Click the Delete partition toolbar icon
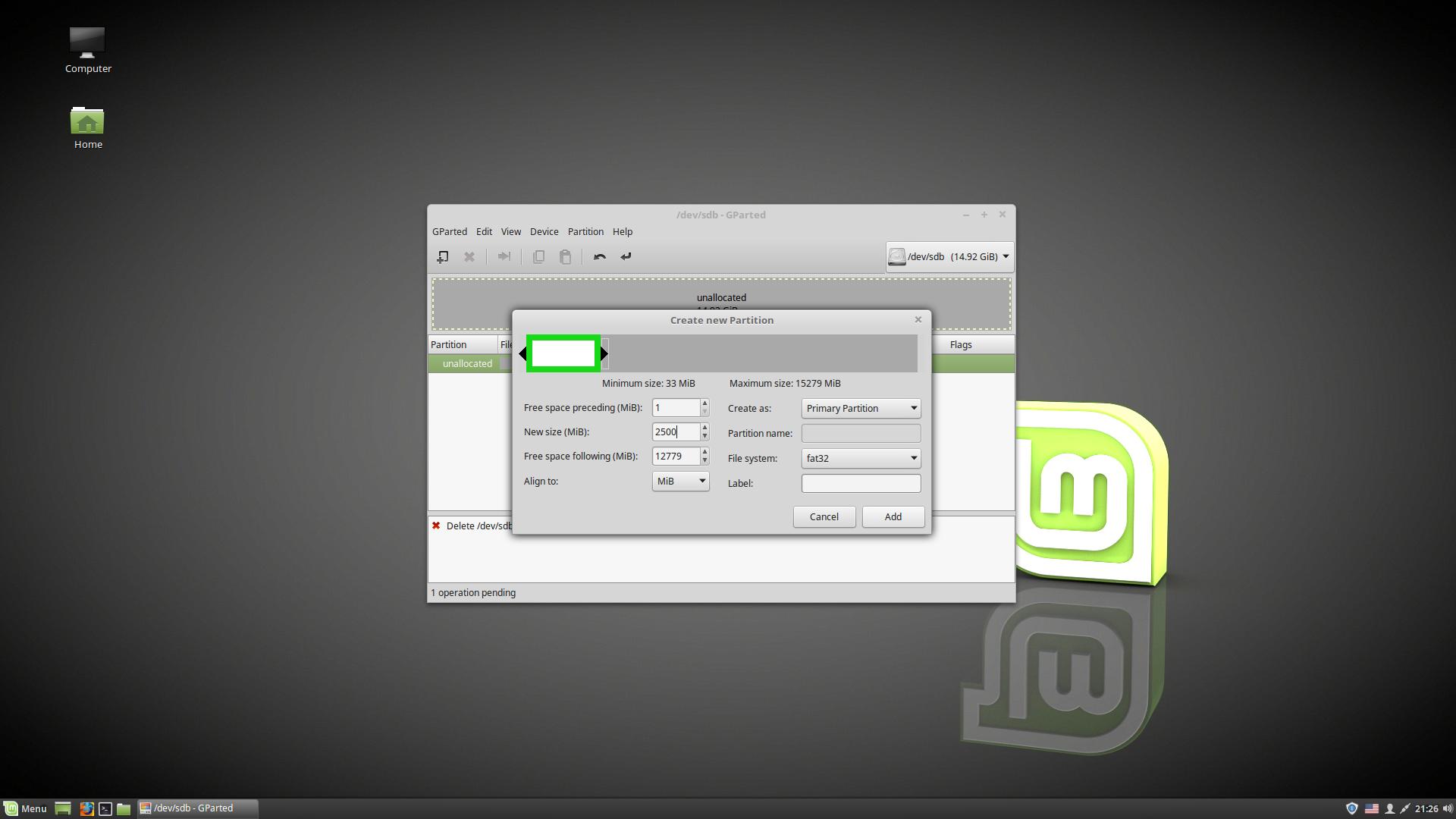 pyautogui.click(x=469, y=257)
